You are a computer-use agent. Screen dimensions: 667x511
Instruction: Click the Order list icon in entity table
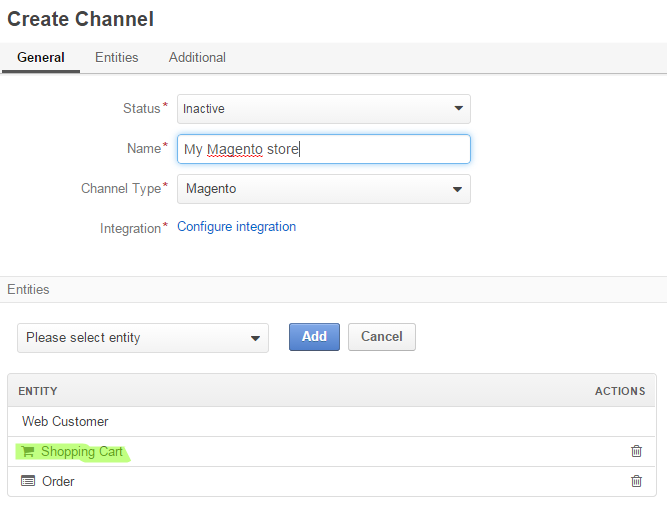(x=28, y=481)
